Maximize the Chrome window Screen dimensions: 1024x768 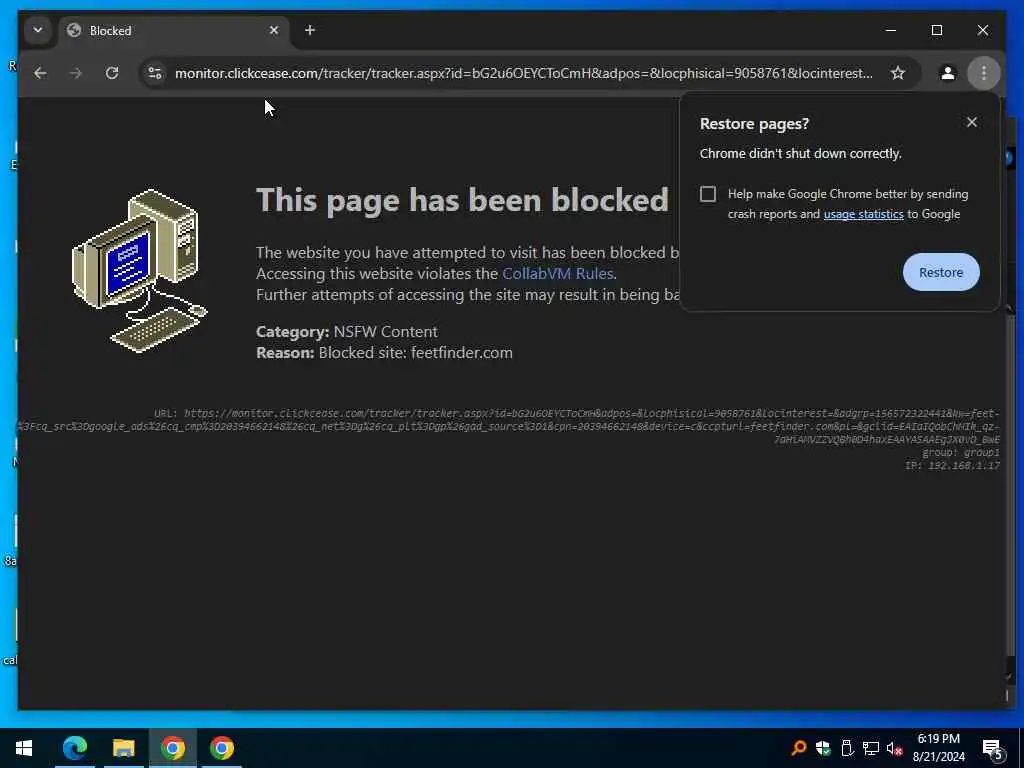(x=936, y=30)
